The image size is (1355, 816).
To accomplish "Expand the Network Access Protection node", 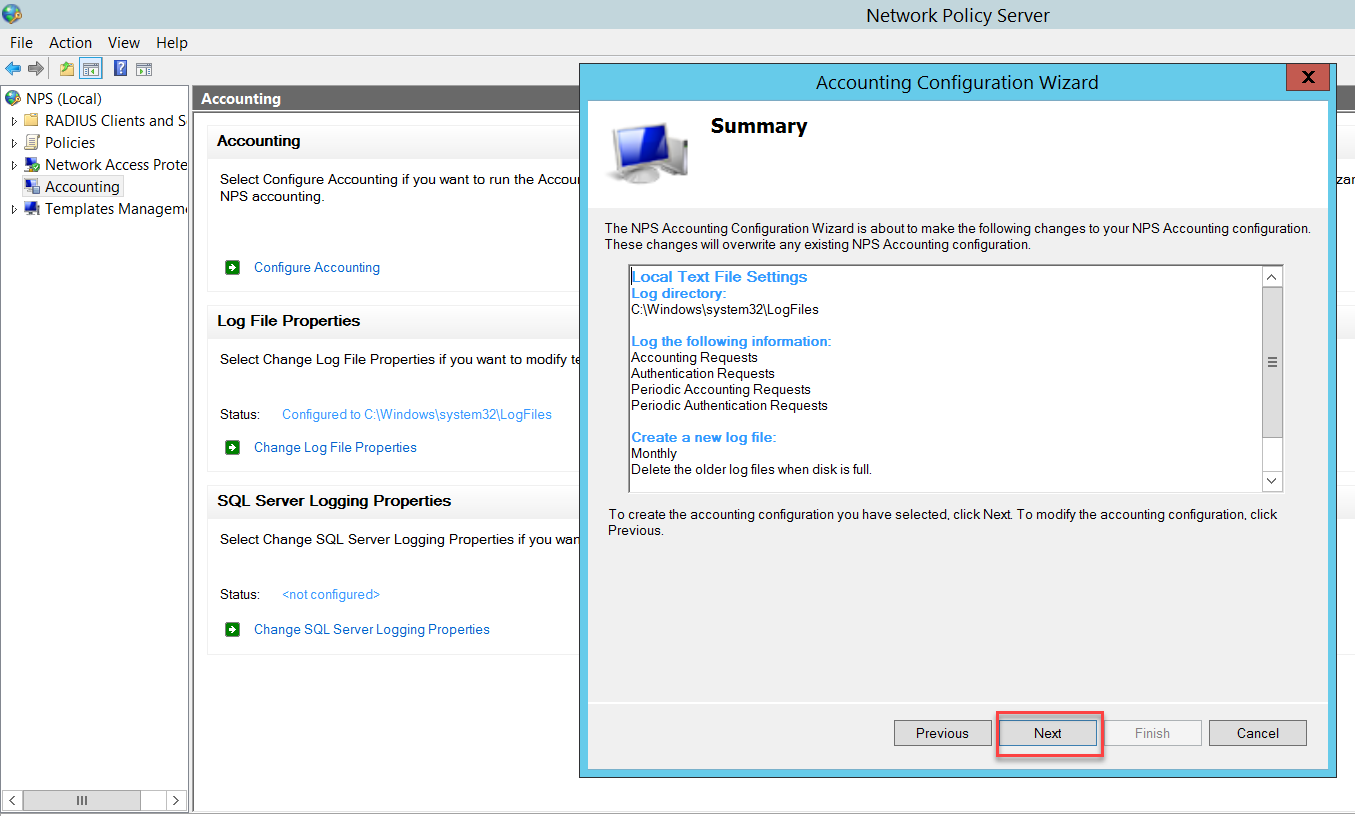I will (x=14, y=165).
